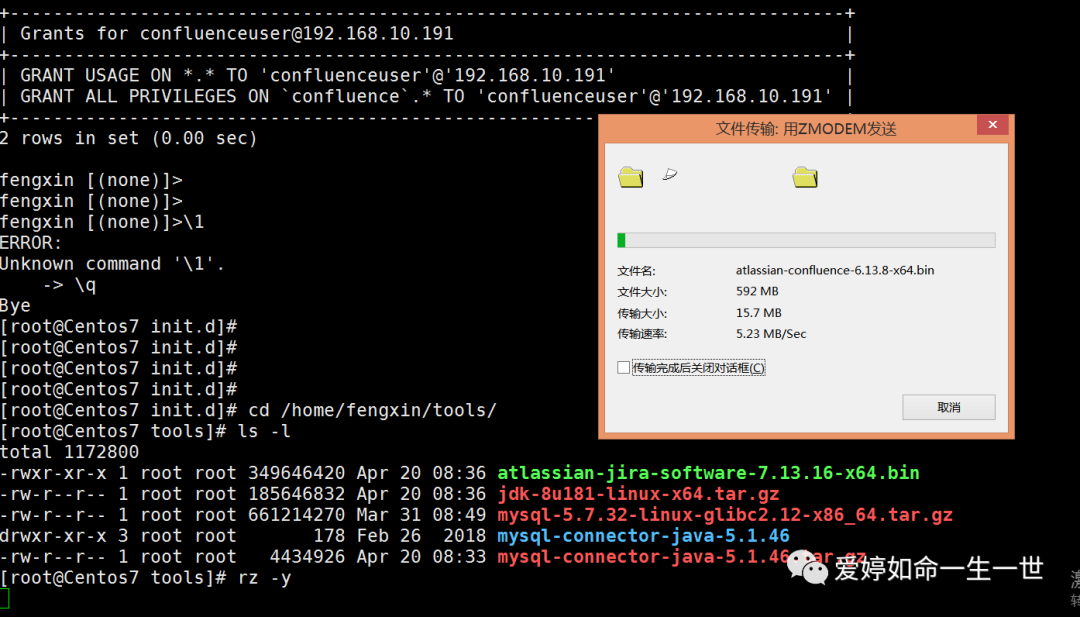Click the 5.23 MB/Sec transfer rate value

click(x=771, y=333)
